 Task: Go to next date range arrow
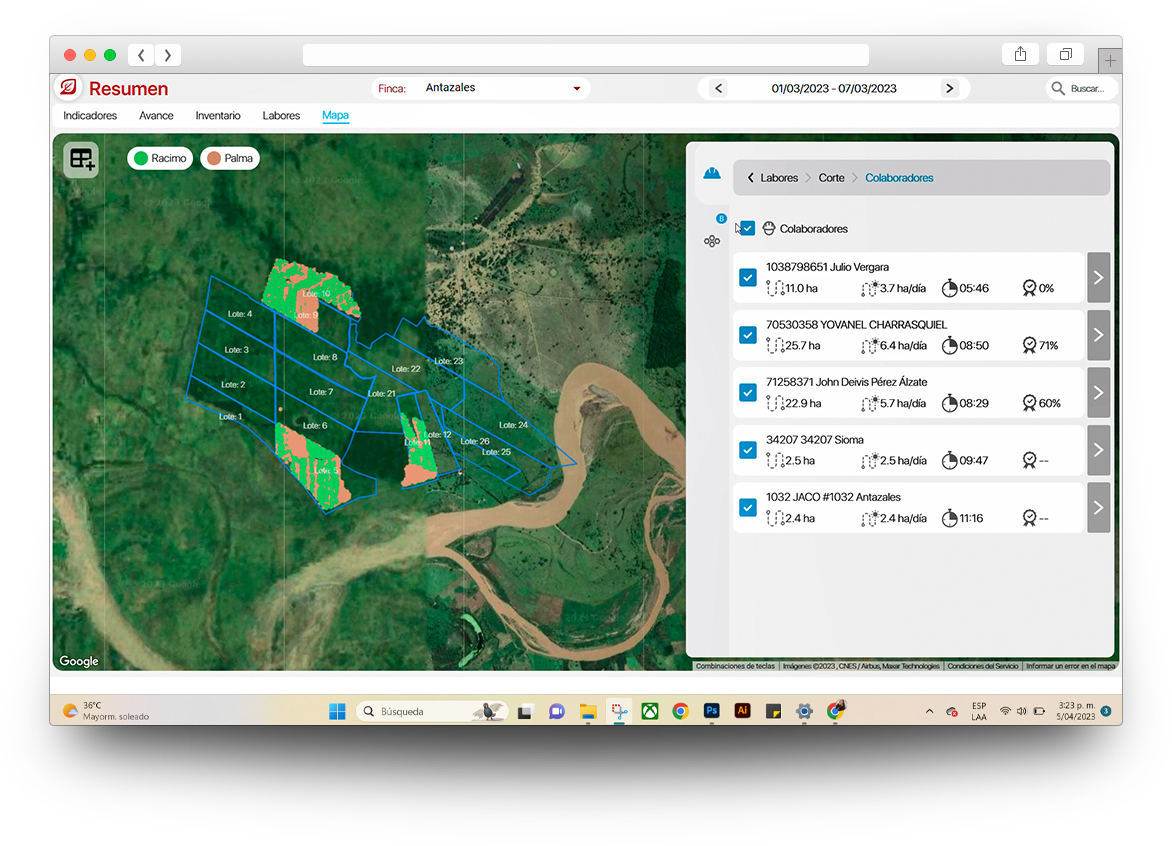pyautogui.click(x=949, y=88)
